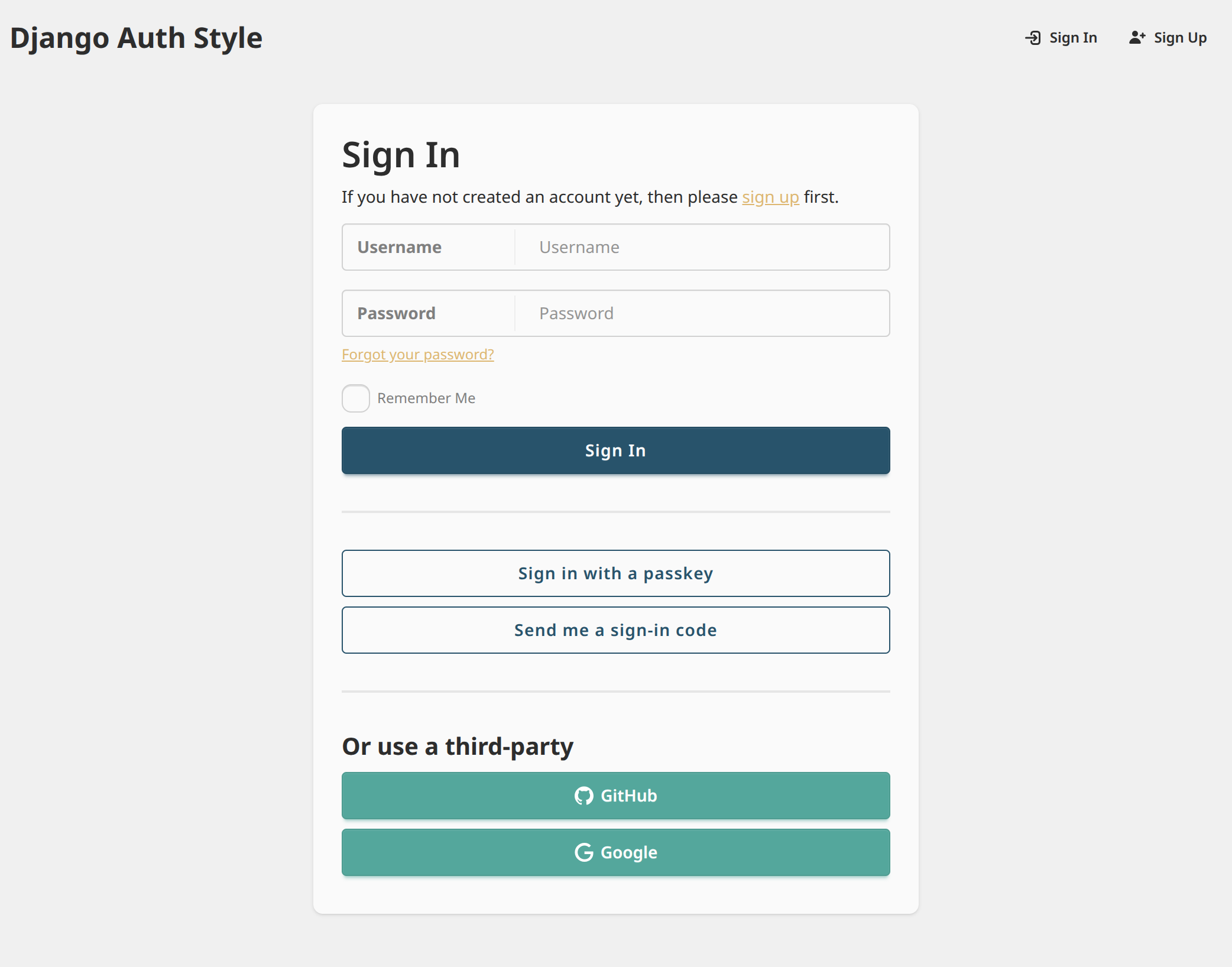
Task: Open the sign up link in the message
Action: pos(770,197)
